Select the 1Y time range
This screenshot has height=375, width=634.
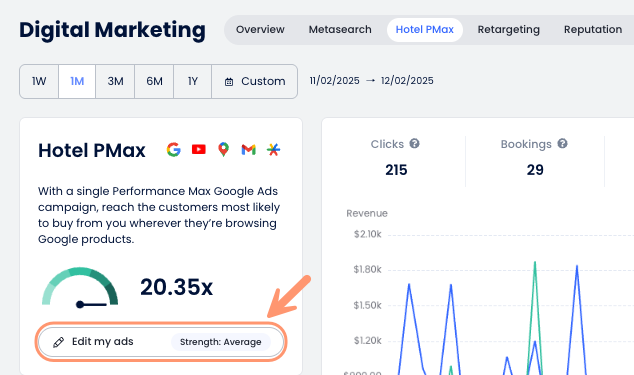192,81
